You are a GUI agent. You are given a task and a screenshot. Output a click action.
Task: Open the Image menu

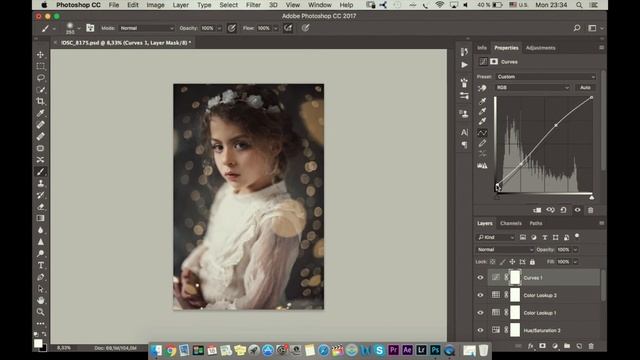(x=155, y=5)
